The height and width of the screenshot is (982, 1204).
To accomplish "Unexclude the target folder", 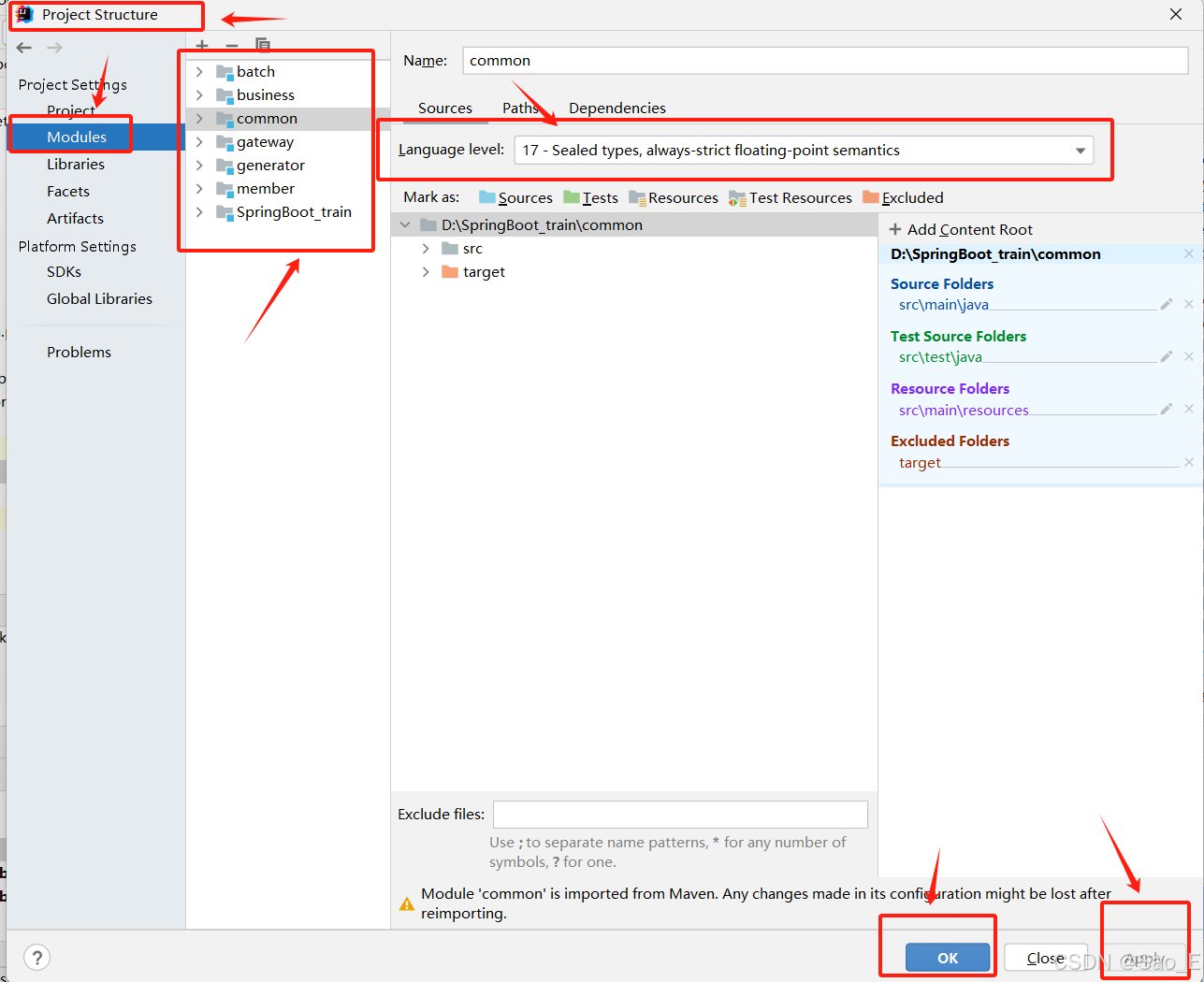I will coord(1189,462).
